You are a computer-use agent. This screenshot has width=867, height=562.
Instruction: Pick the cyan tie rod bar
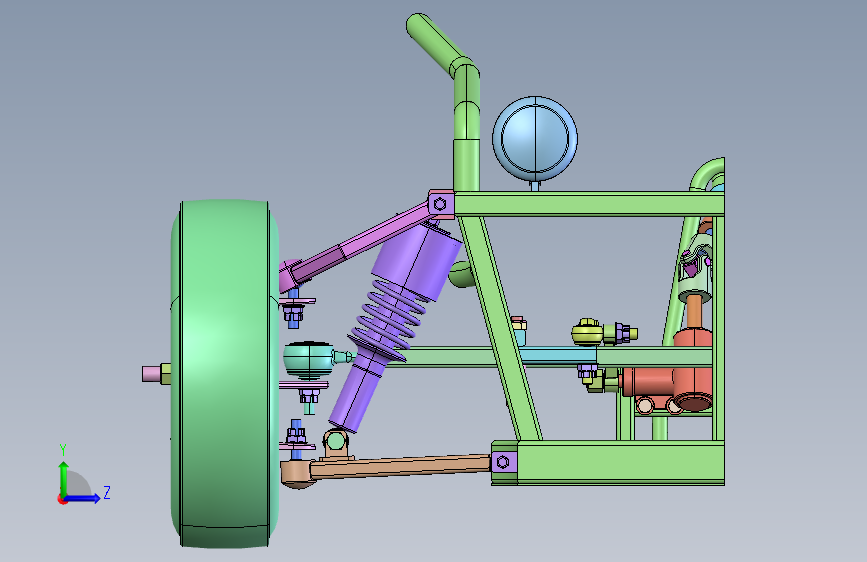point(558,356)
